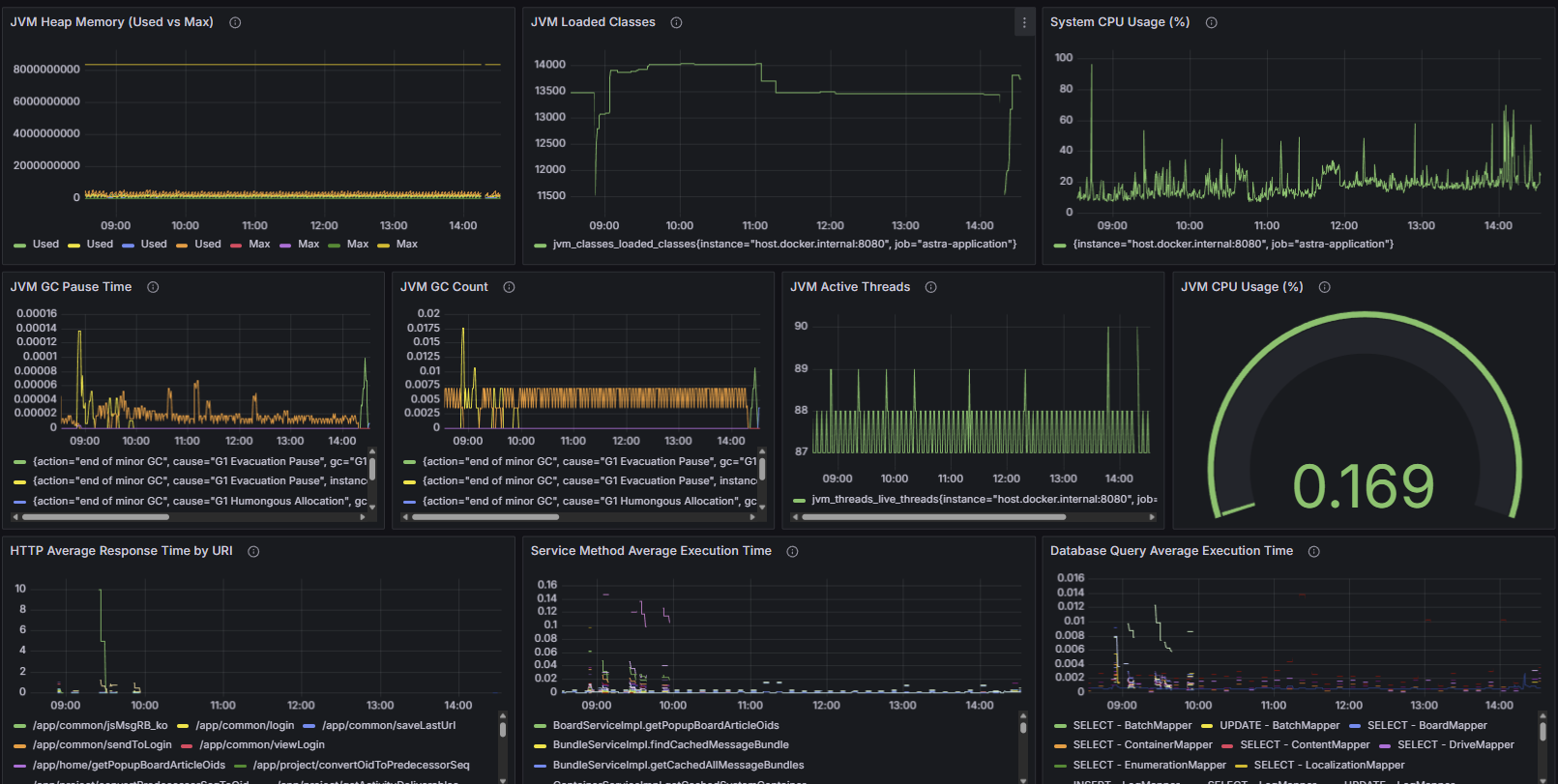Show System CPU Usage panel info icon
This screenshot has width=1558, height=784.
[1211, 22]
